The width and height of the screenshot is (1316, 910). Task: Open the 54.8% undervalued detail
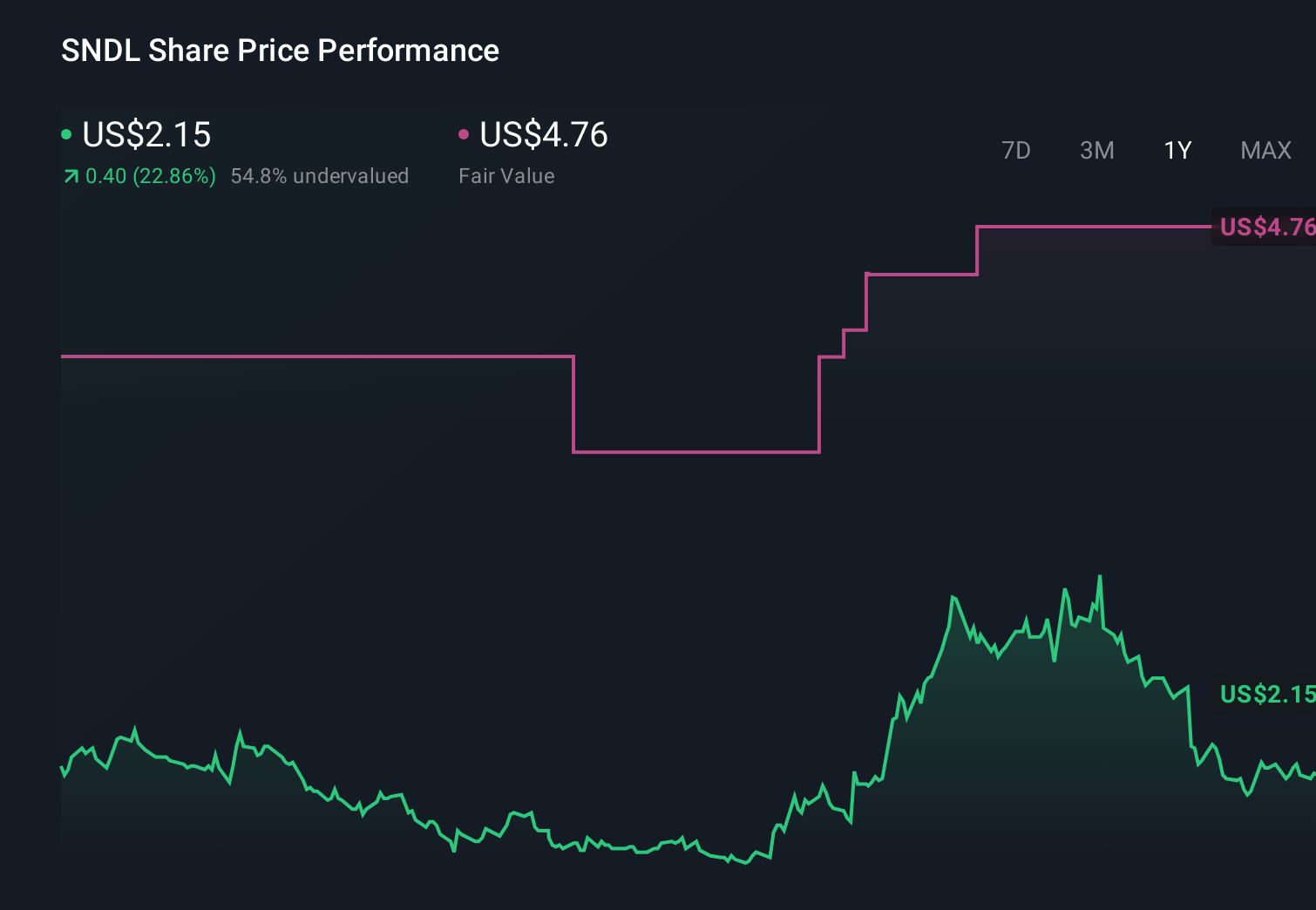pos(320,176)
